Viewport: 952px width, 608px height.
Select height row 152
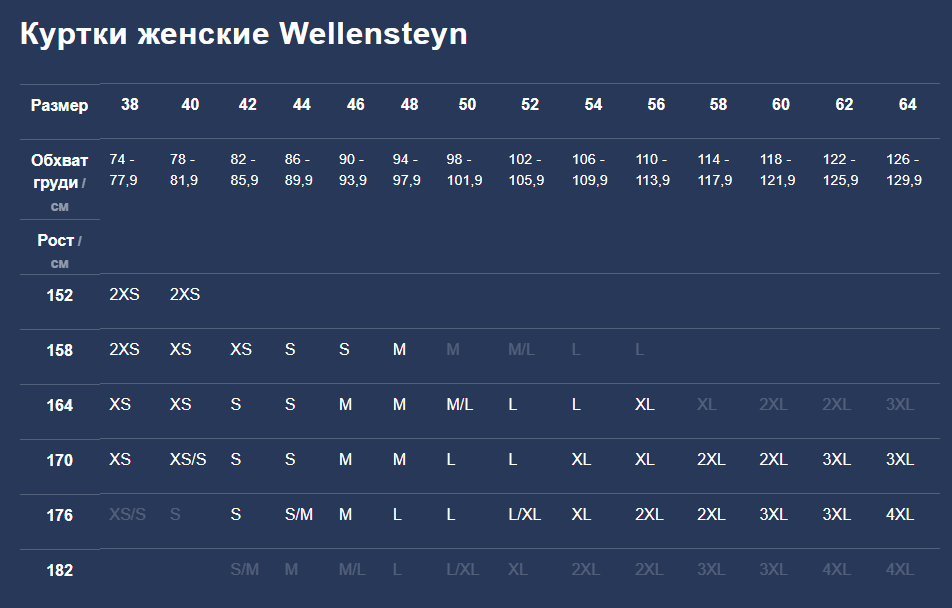point(60,295)
